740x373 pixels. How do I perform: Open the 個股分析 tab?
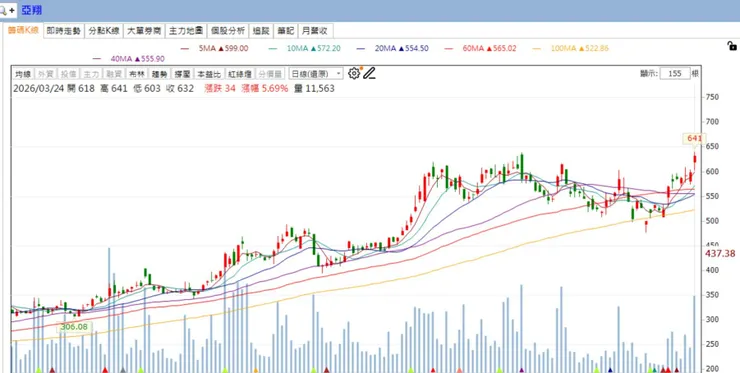click(227, 31)
